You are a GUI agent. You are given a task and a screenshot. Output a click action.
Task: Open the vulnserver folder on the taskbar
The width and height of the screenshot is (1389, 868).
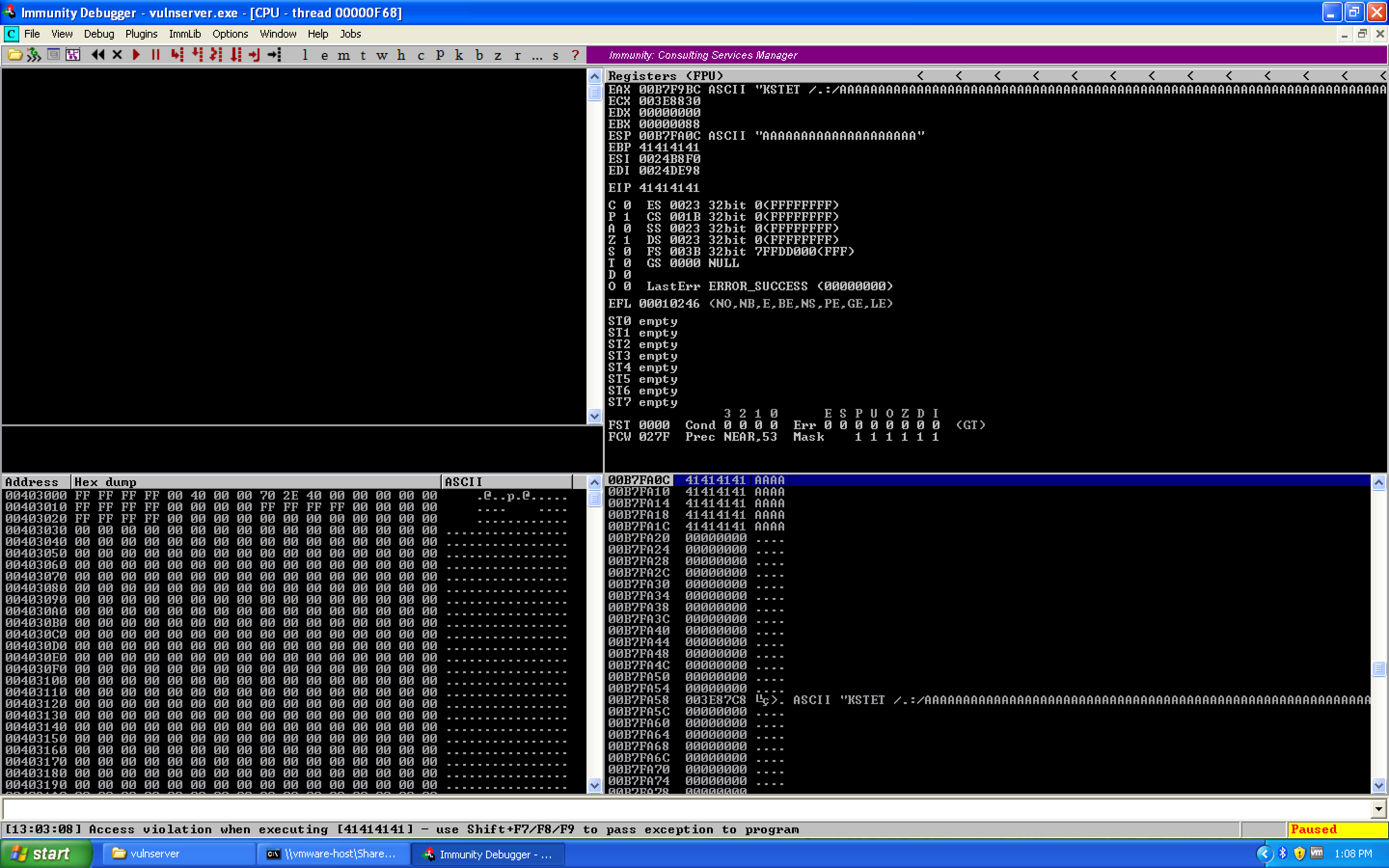(x=178, y=854)
